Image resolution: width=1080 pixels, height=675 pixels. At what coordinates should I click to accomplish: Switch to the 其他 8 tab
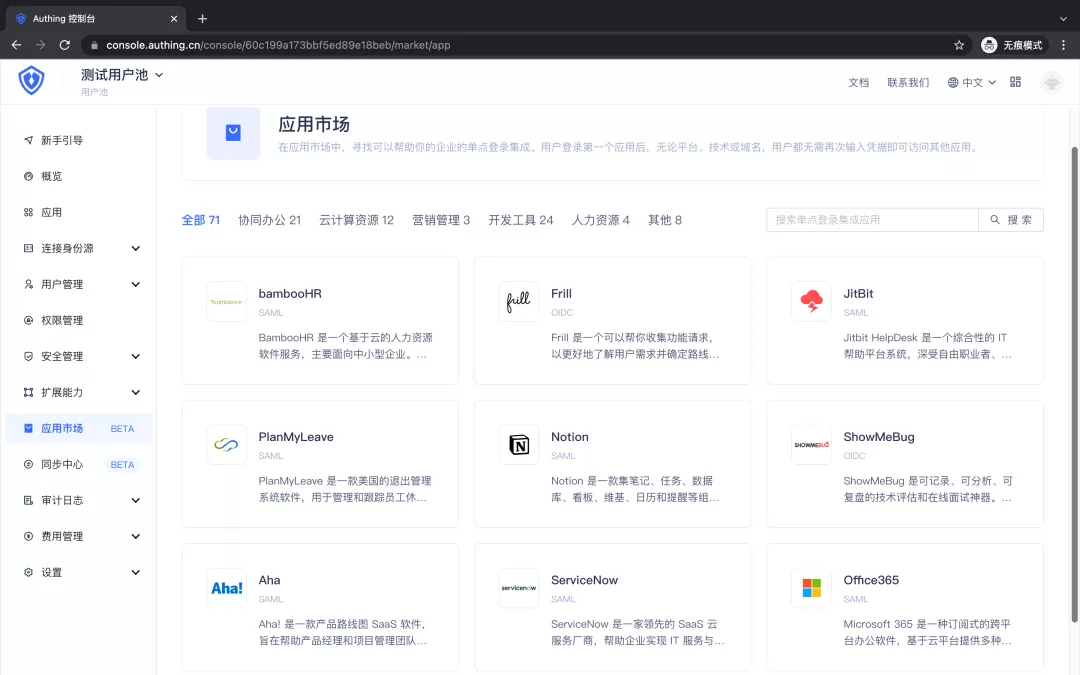(x=665, y=220)
